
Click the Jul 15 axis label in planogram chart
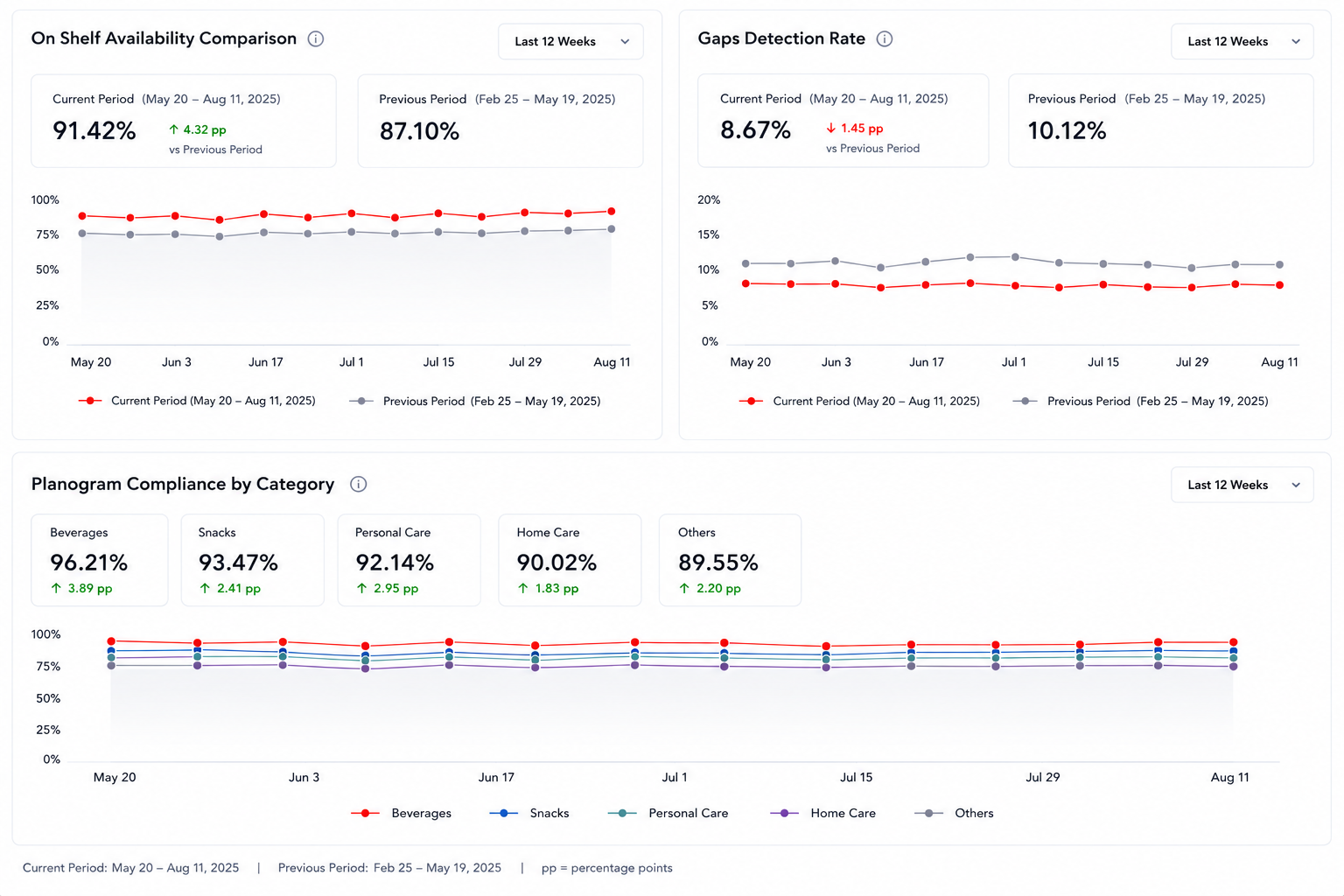[x=856, y=777]
